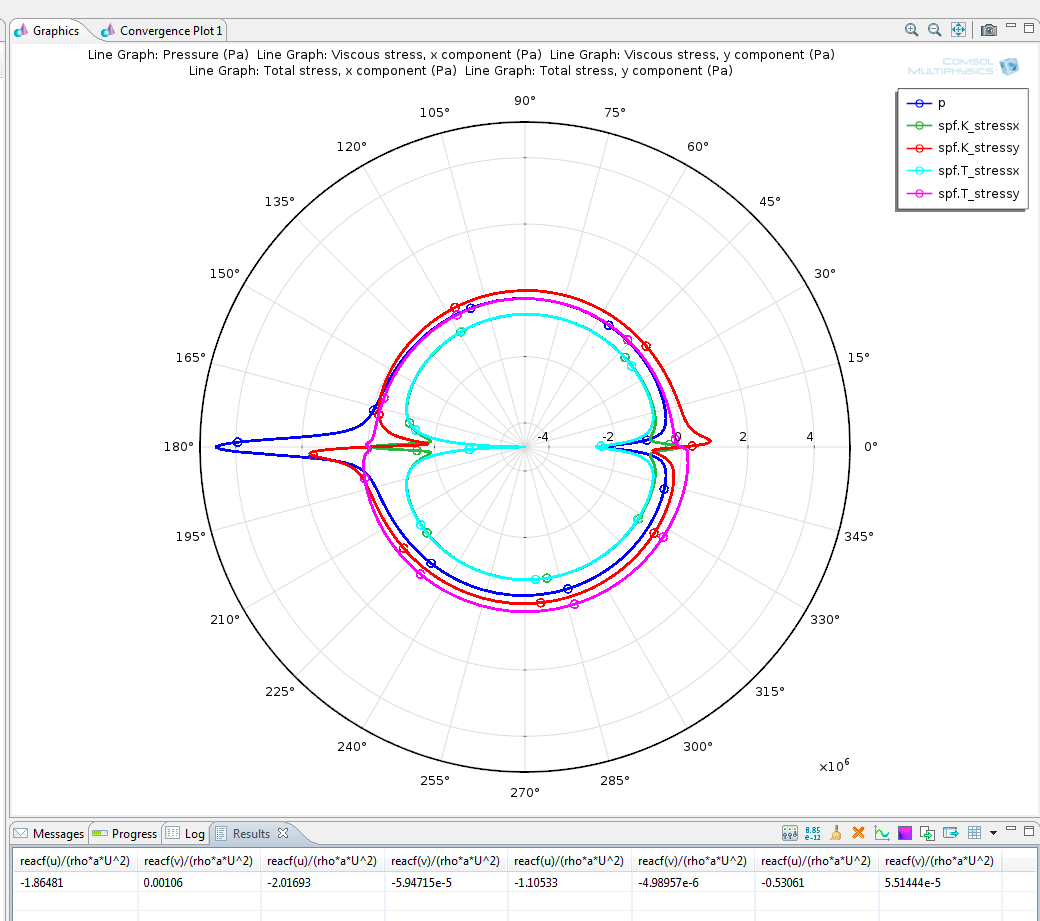
Task: Click the Zoom Out magnifier icon
Action: point(934,30)
